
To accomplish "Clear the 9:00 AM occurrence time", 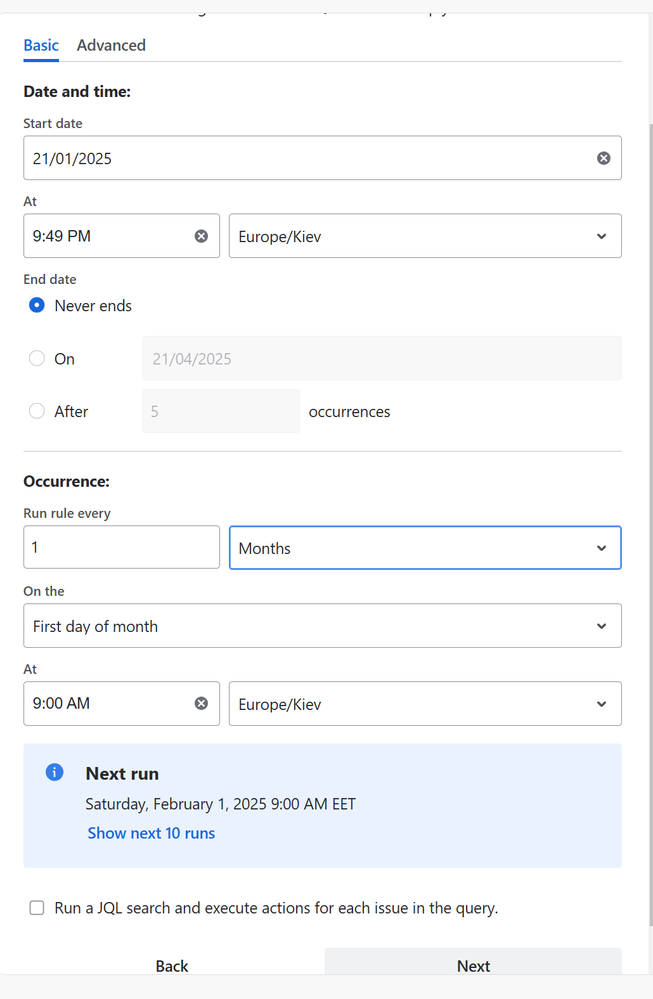I will coord(201,703).
